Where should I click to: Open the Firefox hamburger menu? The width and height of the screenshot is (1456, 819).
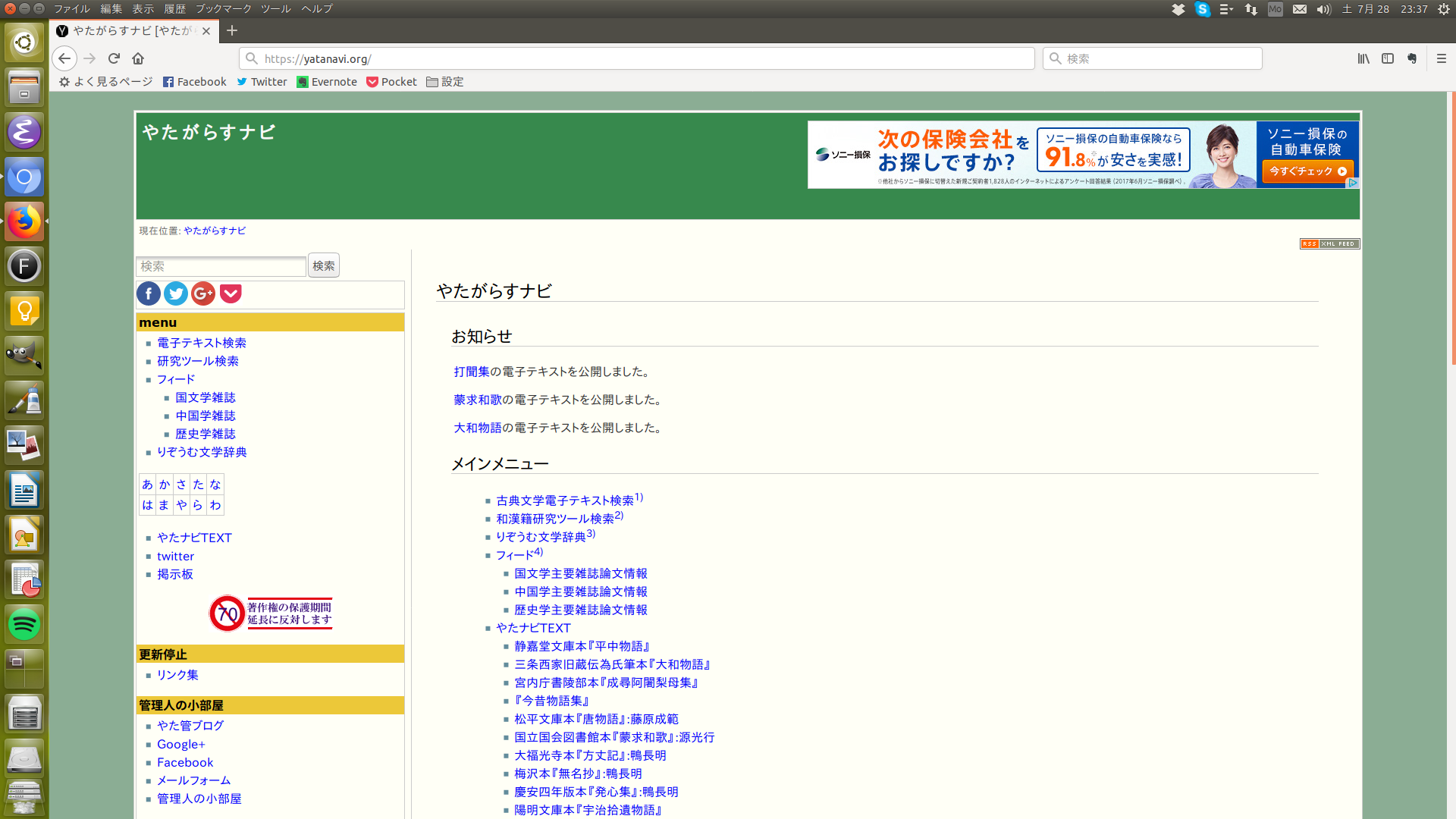[x=1441, y=58]
